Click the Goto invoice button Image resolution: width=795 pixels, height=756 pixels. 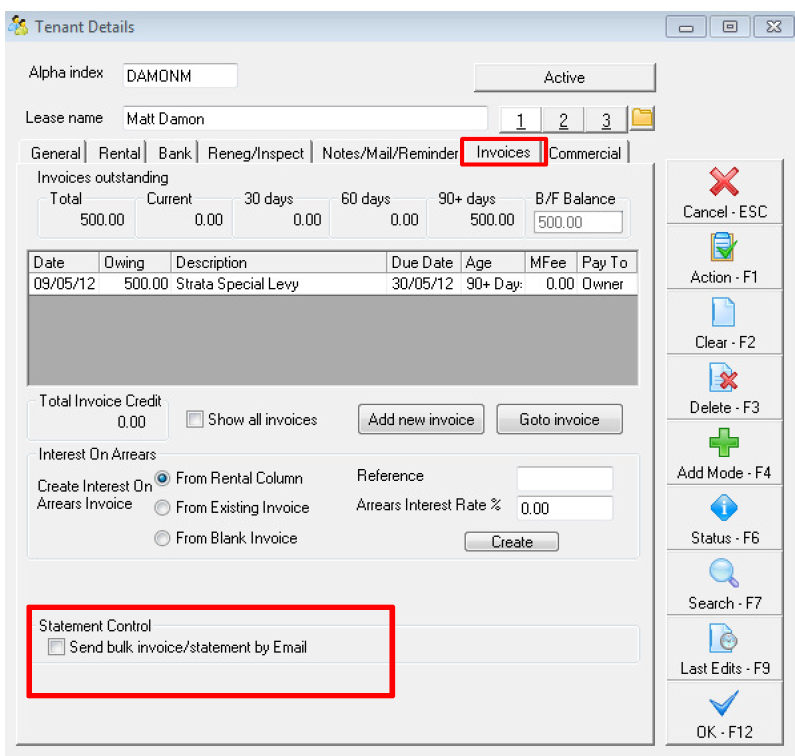(559, 419)
